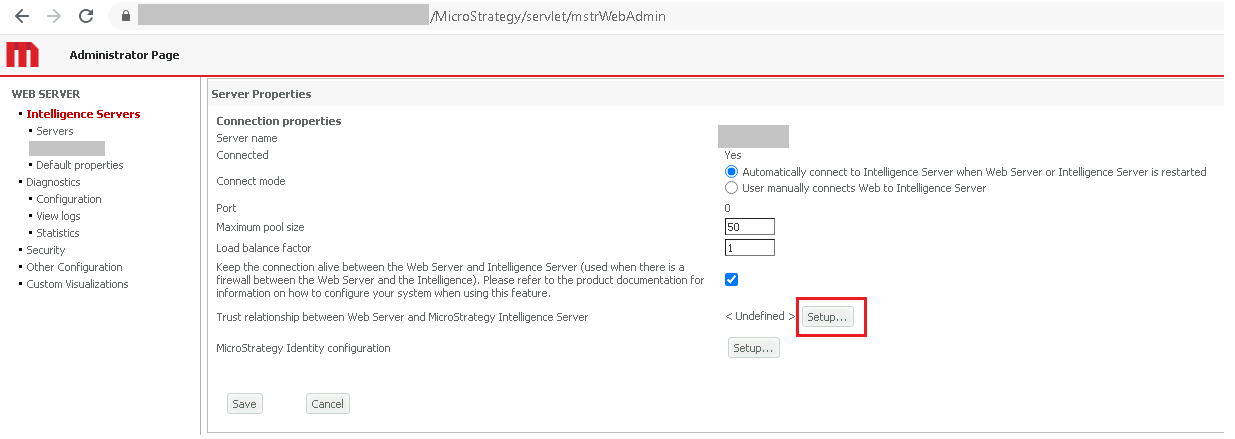The image size is (1235, 439).
Task: Select automatically connect to Intelligence Server option
Action: 732,172
